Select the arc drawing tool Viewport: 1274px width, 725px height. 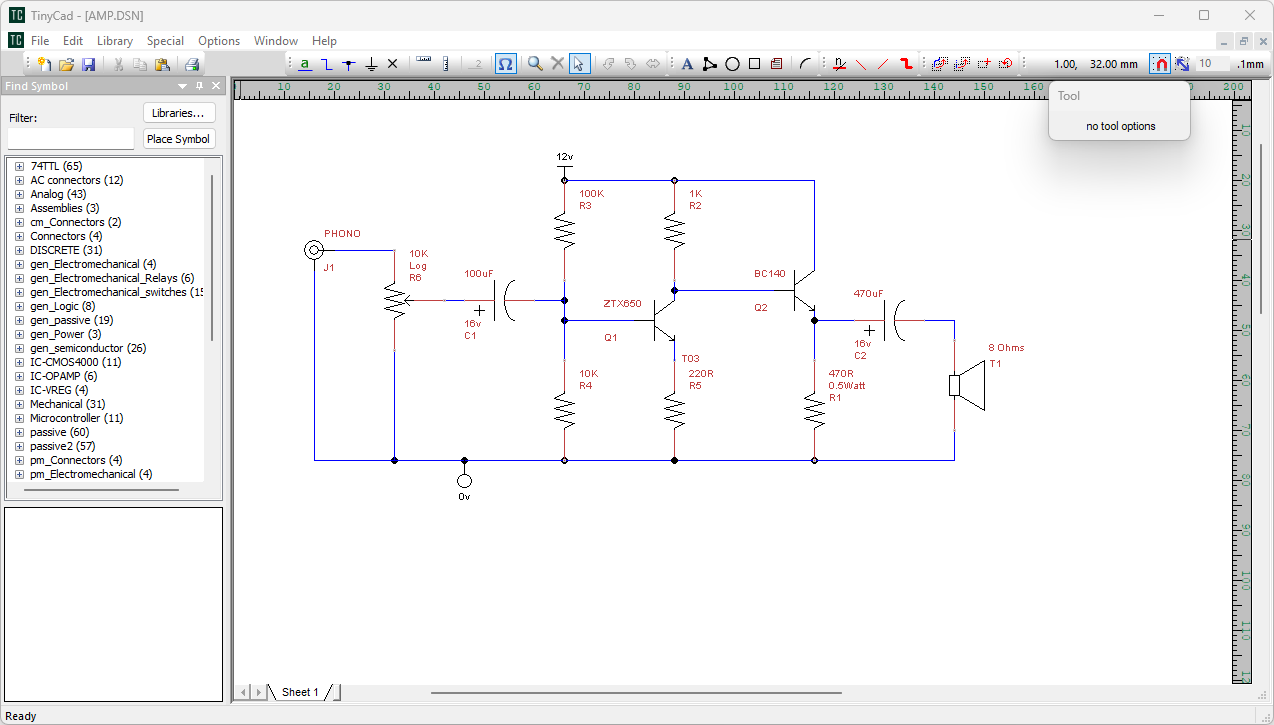803,63
